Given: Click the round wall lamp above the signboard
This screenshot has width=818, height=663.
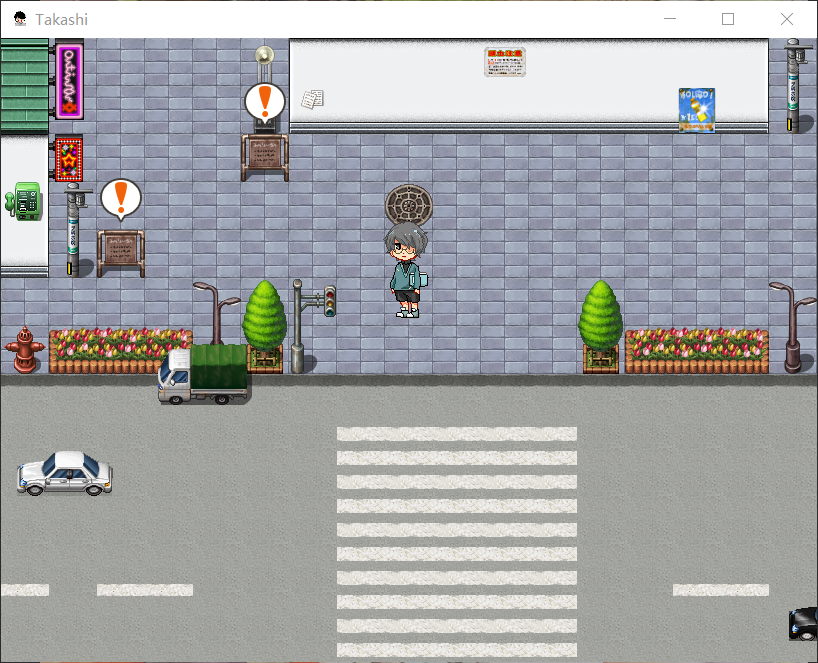Looking at the screenshot, I should click(x=264, y=56).
